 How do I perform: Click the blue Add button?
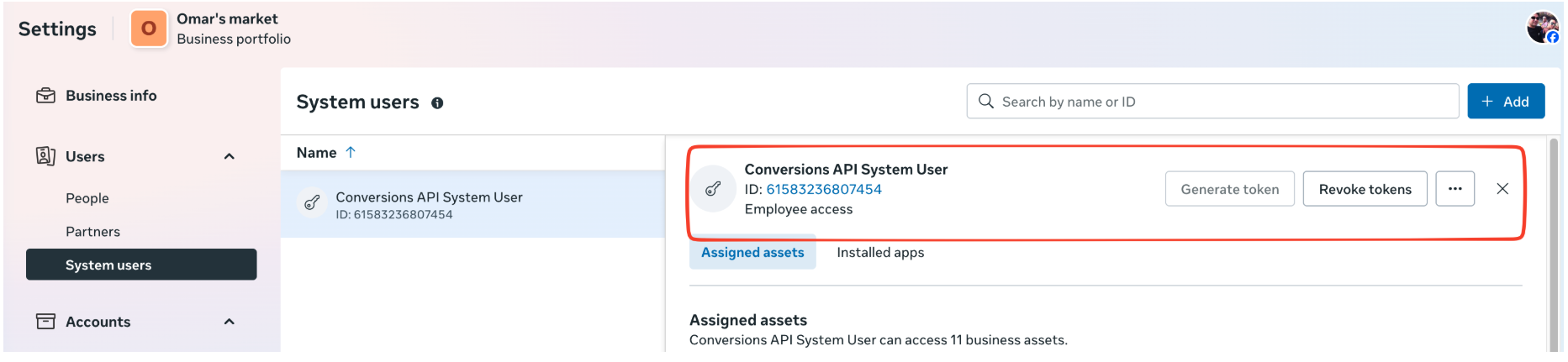(x=1505, y=102)
